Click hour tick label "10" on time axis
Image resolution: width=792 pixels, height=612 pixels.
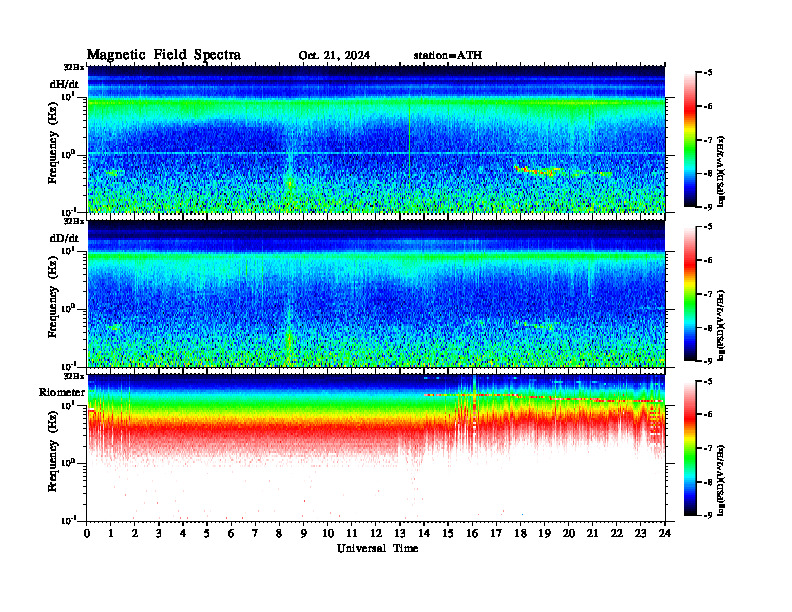328,534
